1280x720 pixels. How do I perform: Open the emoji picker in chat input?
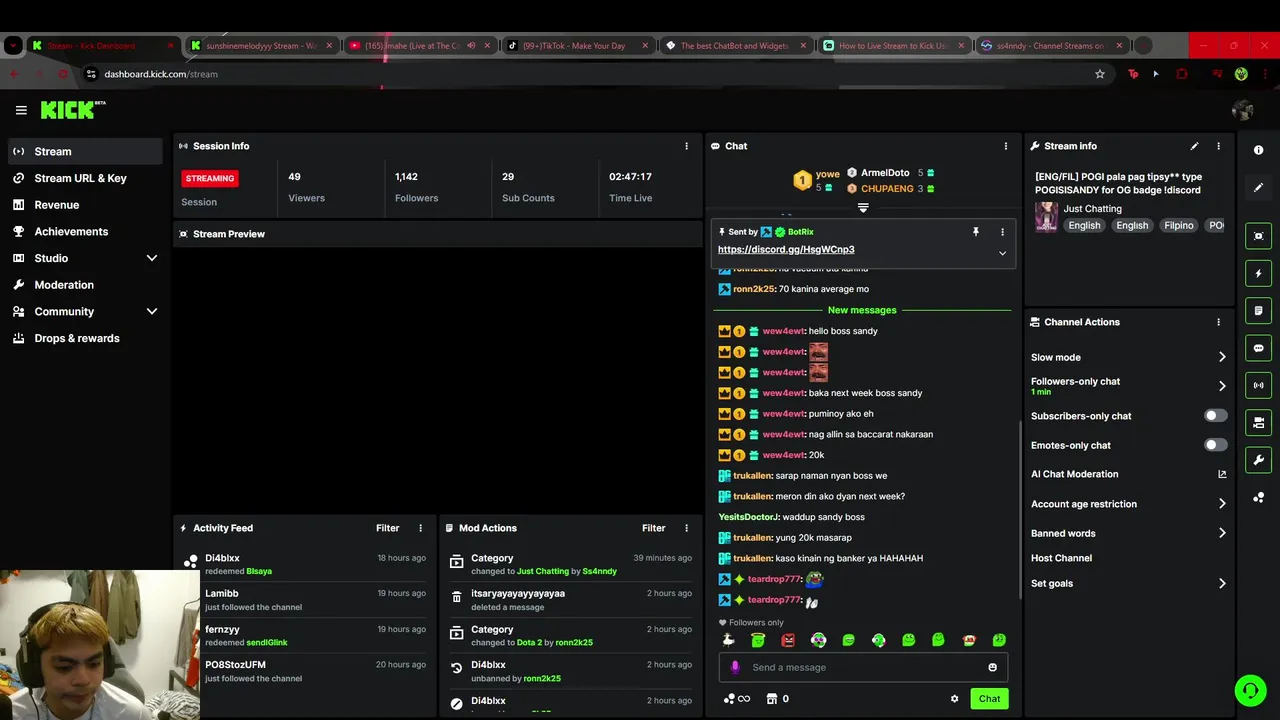[x=992, y=667]
